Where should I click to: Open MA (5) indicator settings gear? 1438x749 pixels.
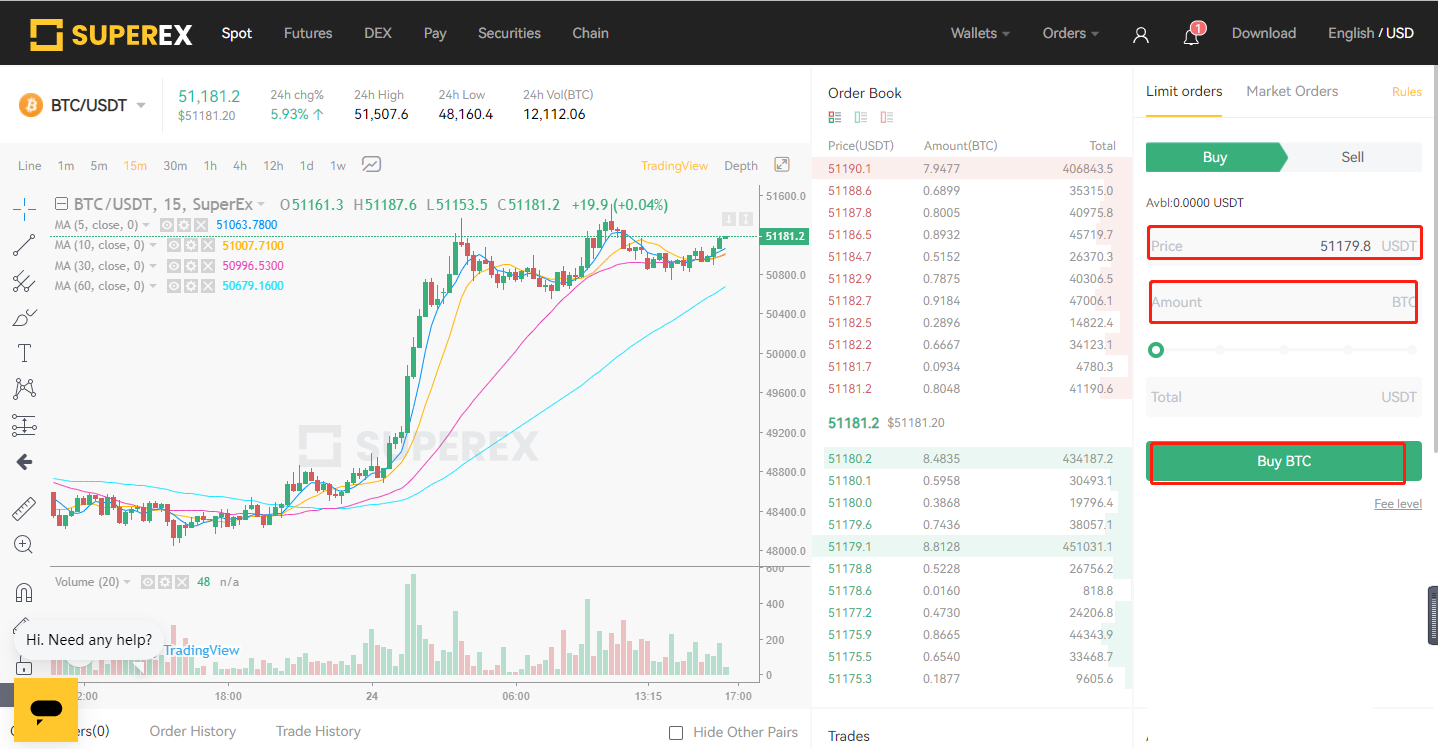(x=184, y=225)
